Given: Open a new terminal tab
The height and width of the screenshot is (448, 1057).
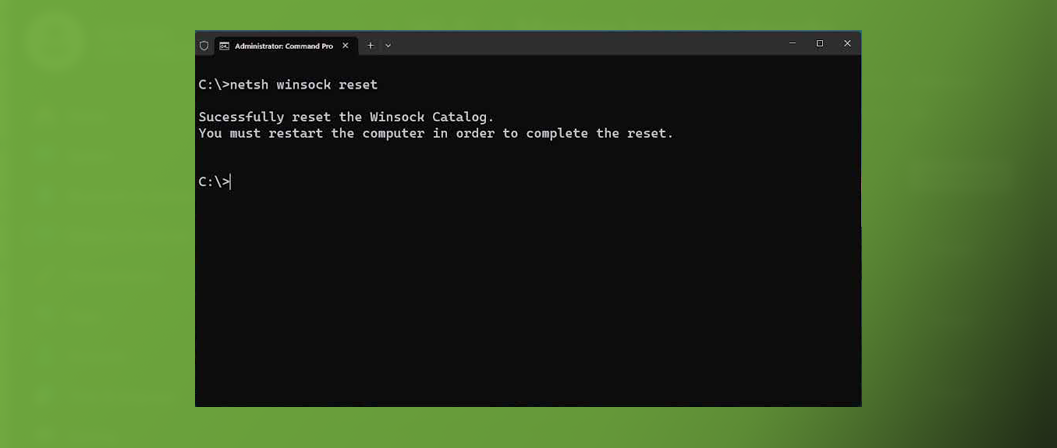Looking at the screenshot, I should coord(370,46).
